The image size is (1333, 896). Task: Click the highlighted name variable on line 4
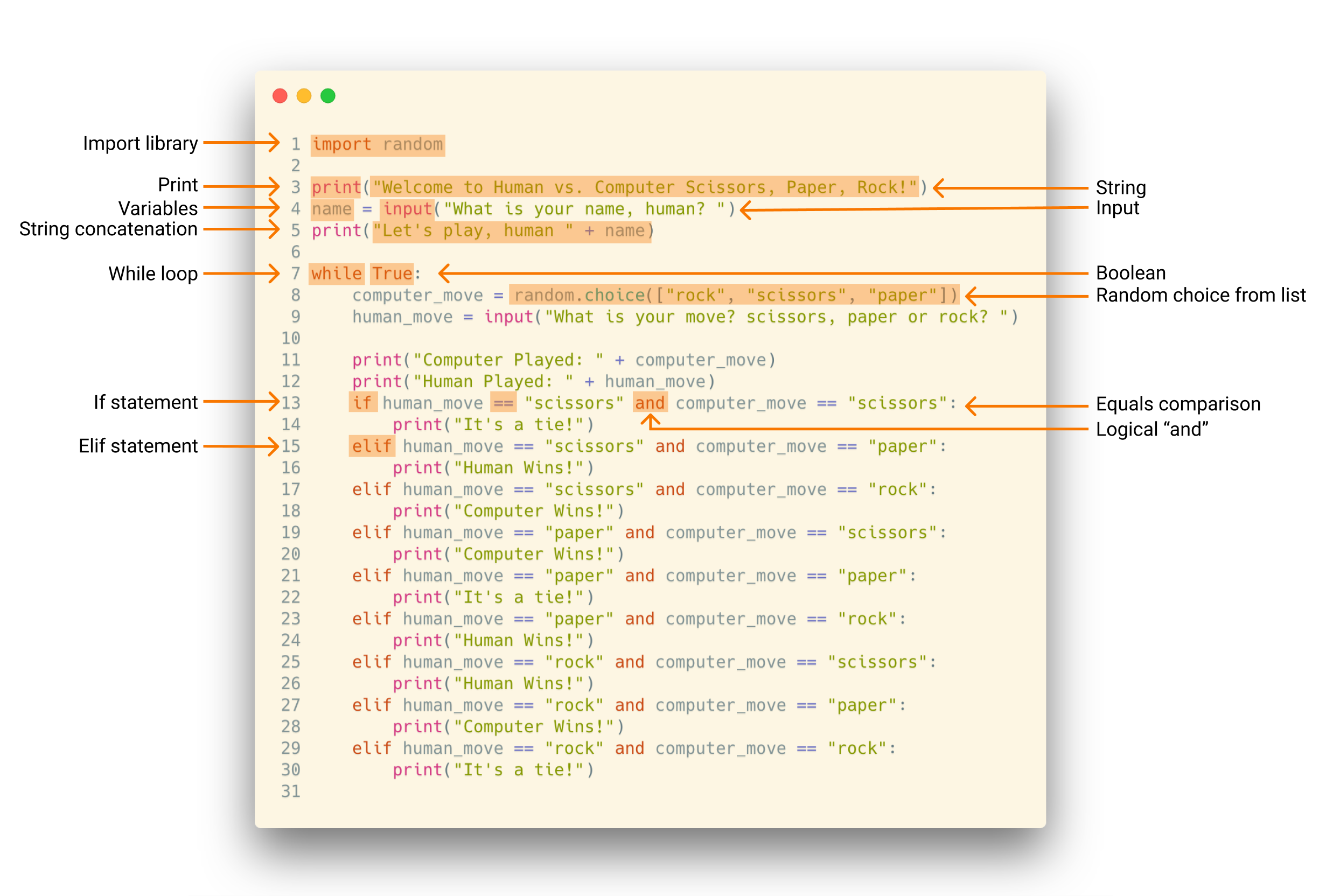(x=332, y=208)
